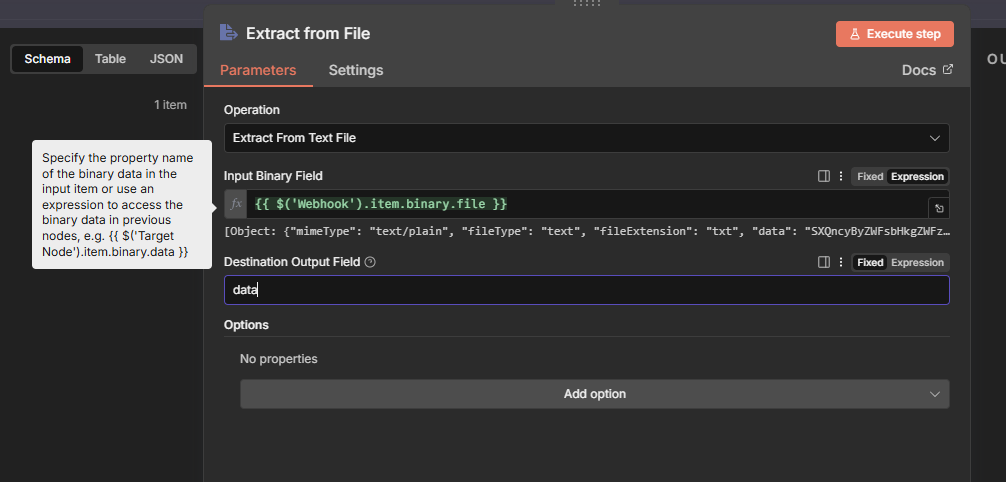Screen dimensions: 1006x482
Task: Switch to the JSON view
Action: (166, 59)
